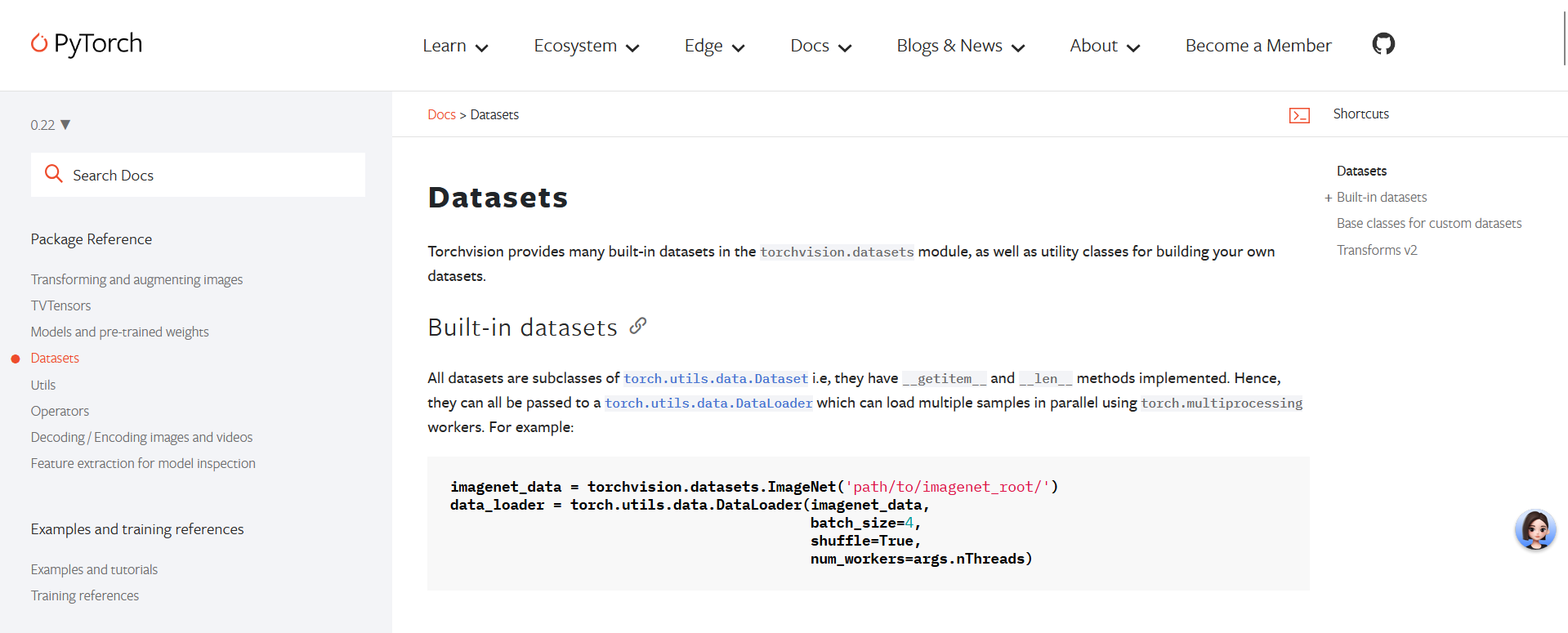
Task: Open the 0.22 version dropdown
Action: [51, 125]
